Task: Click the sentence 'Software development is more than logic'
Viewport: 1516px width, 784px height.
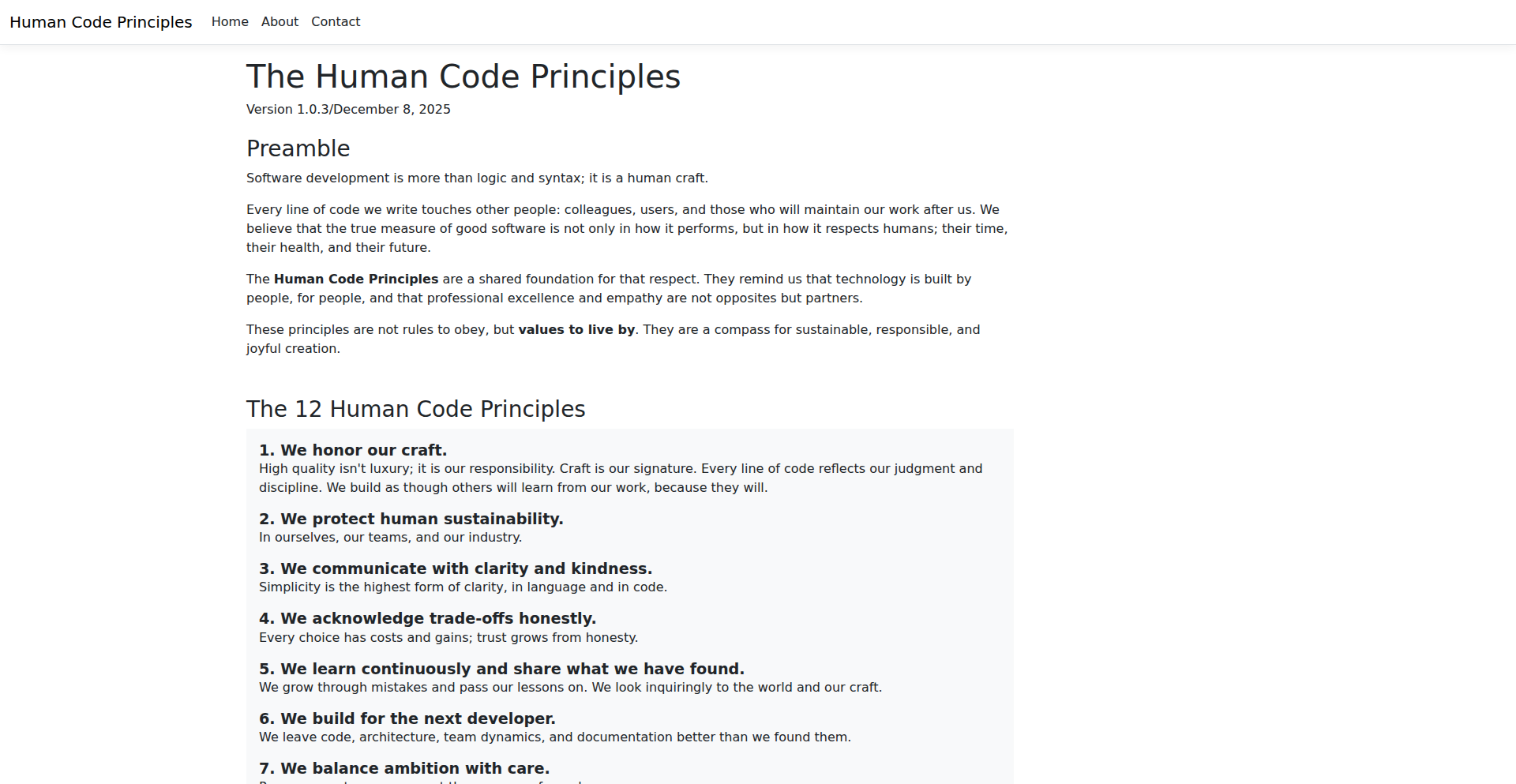Action: 477,178
